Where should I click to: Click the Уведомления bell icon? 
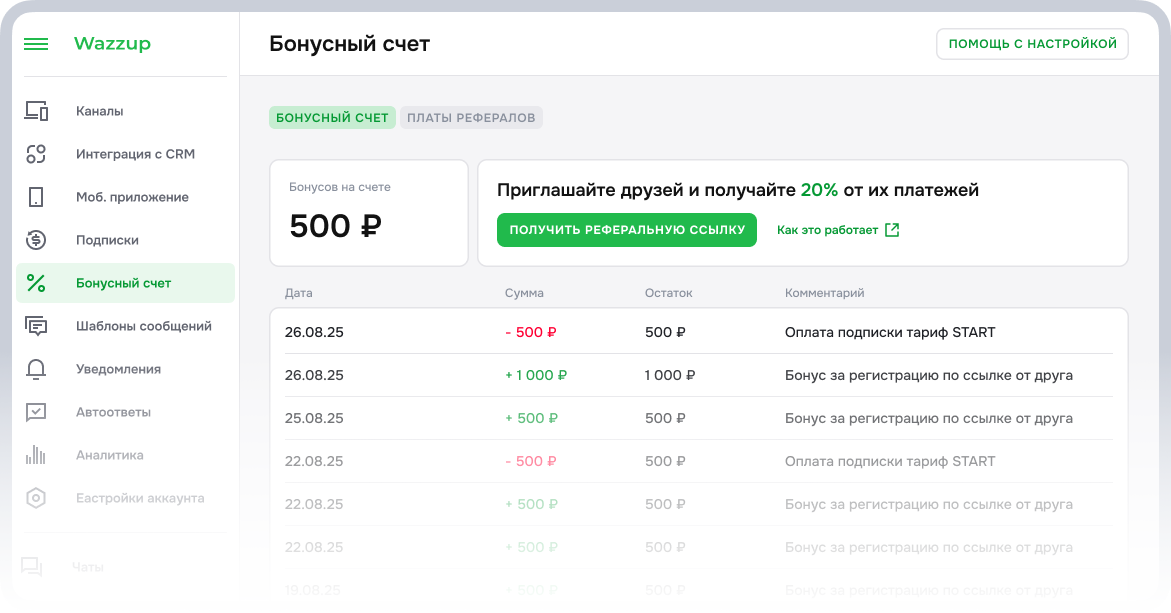tap(35, 368)
